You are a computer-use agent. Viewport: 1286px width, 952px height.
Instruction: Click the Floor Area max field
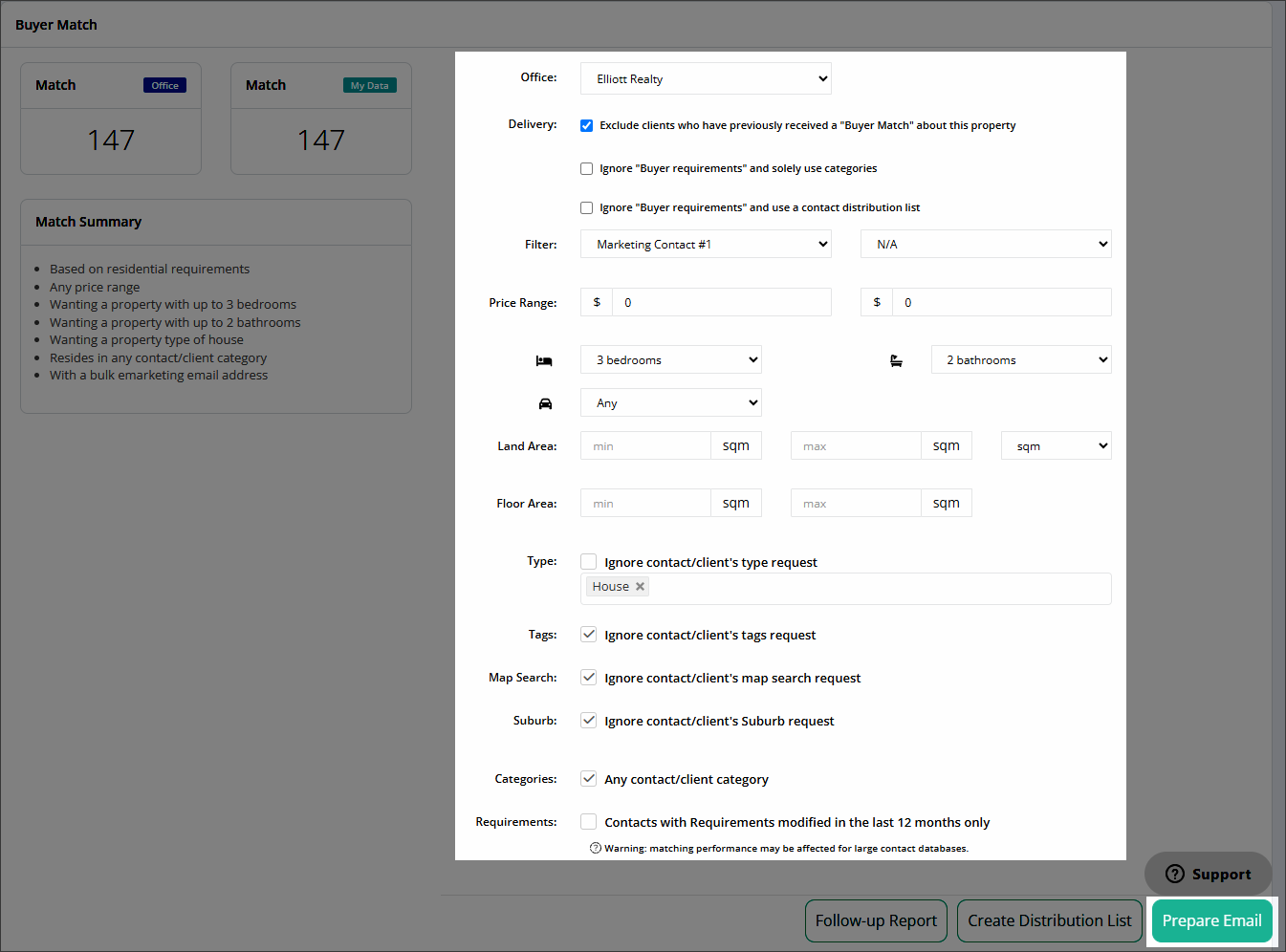(x=856, y=503)
